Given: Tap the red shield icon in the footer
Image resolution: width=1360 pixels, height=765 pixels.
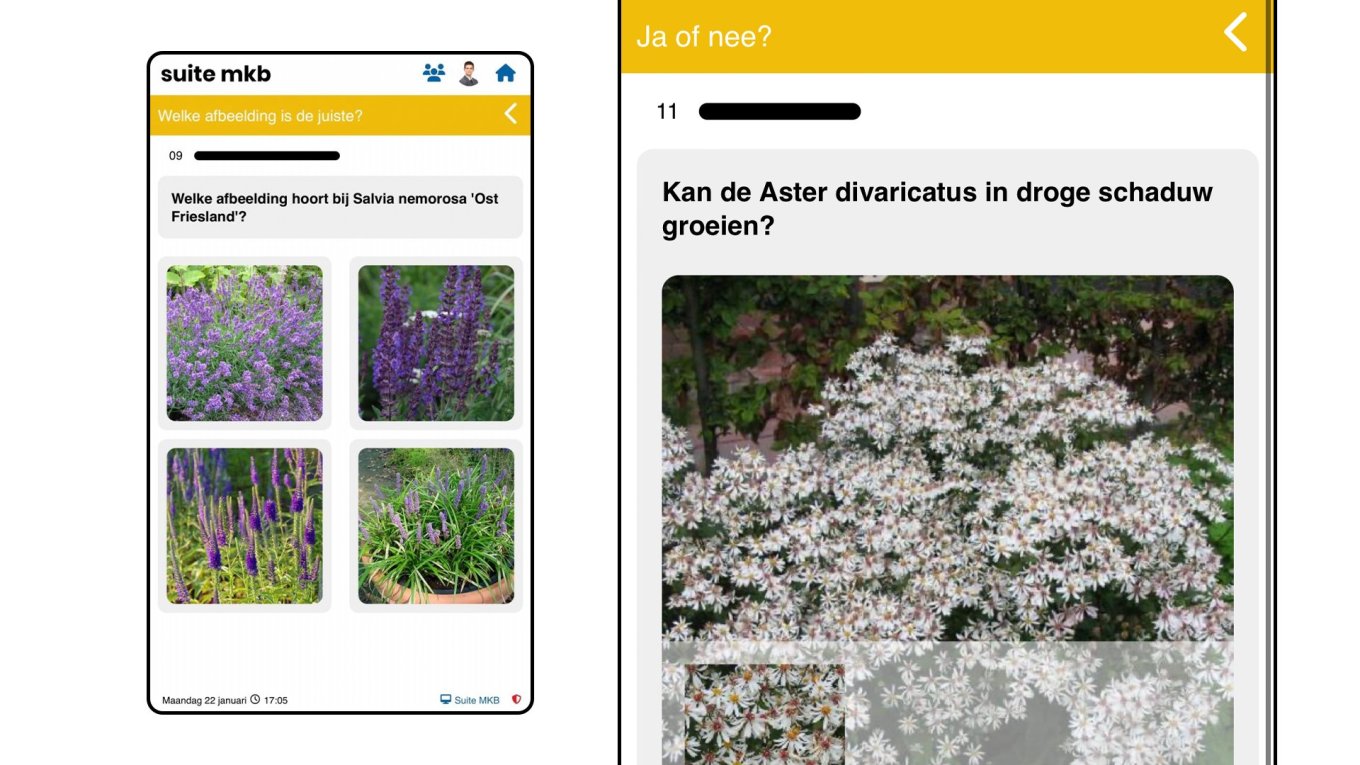Looking at the screenshot, I should coord(518,700).
